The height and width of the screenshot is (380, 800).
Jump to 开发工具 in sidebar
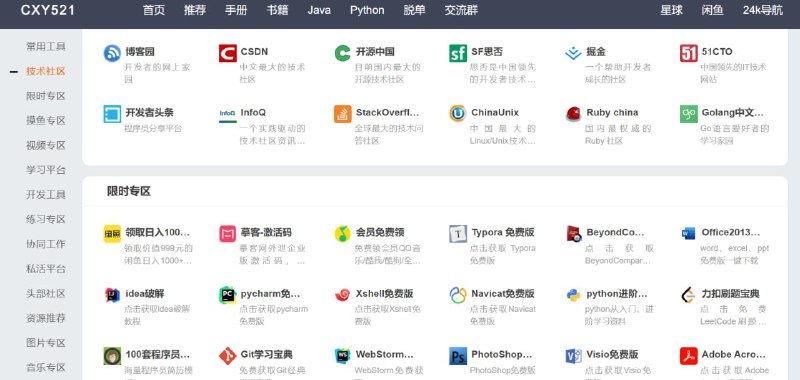(46, 194)
